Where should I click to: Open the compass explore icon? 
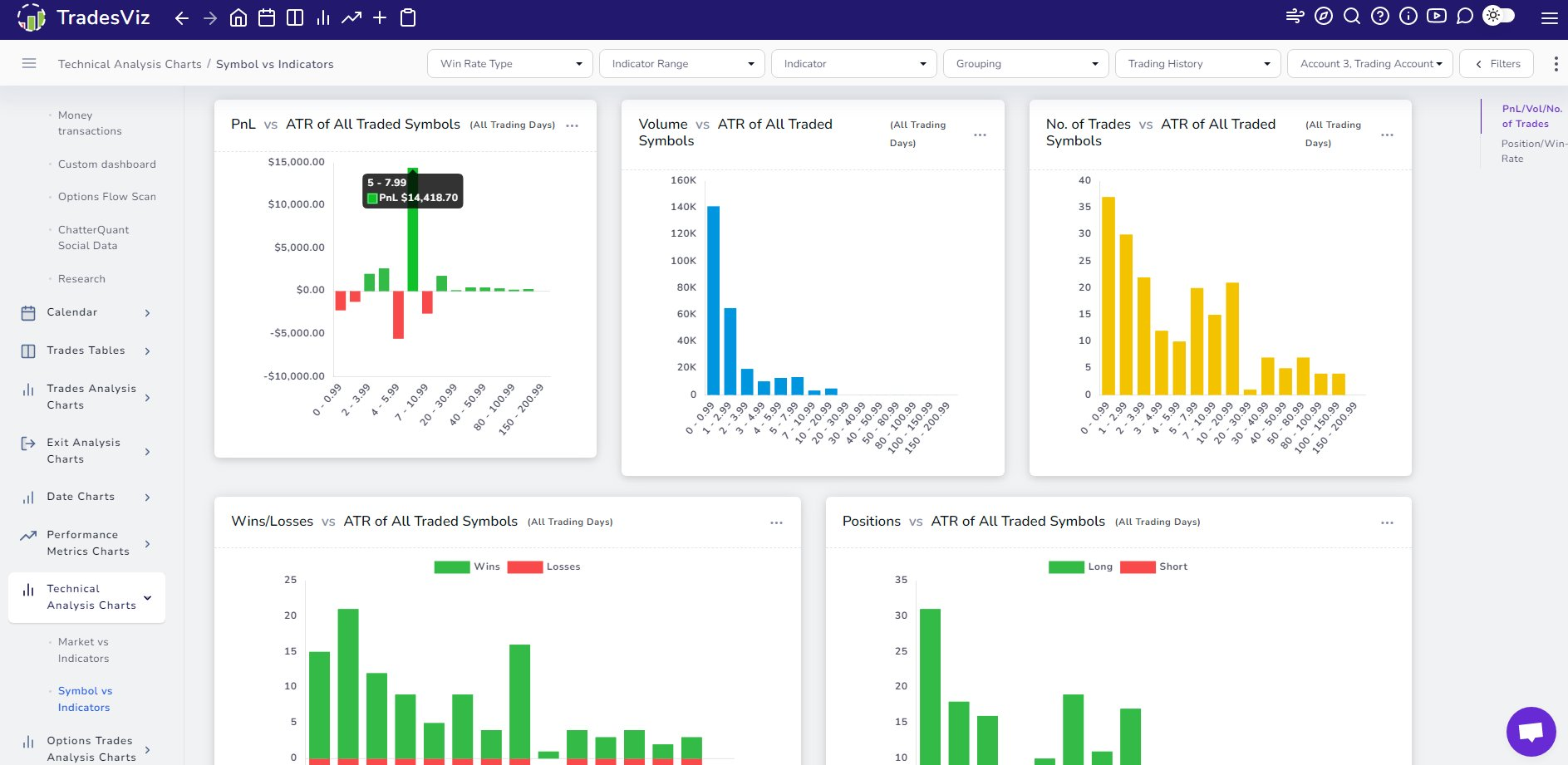tap(1324, 16)
